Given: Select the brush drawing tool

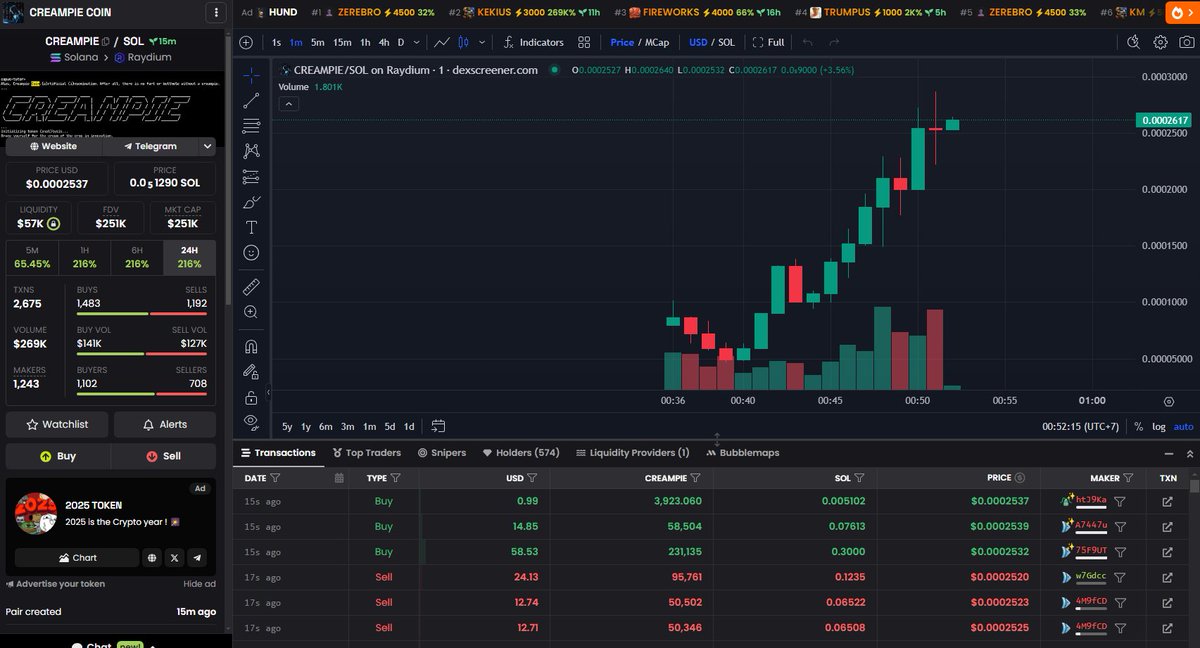Looking at the screenshot, I should [x=251, y=202].
